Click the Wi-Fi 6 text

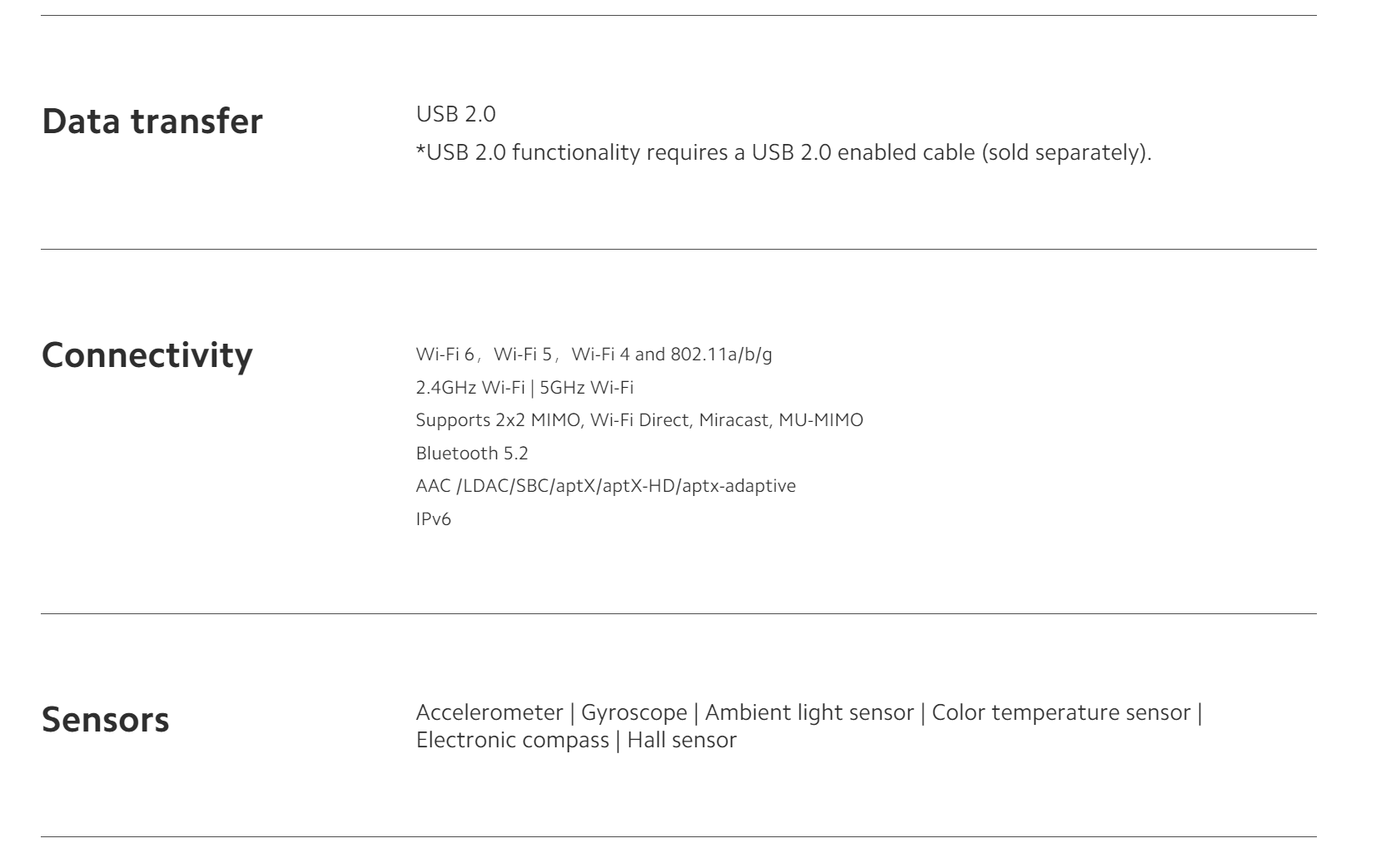(445, 355)
